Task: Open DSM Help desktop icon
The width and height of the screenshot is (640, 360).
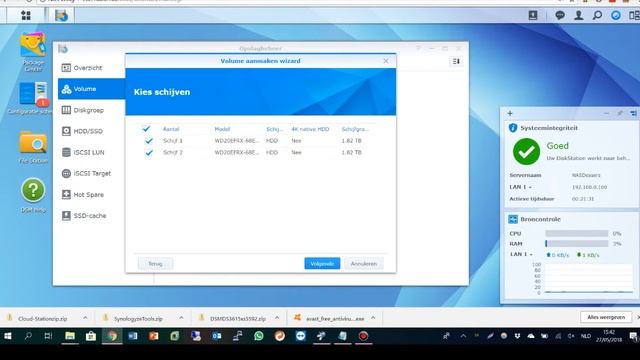Action: click(33, 195)
